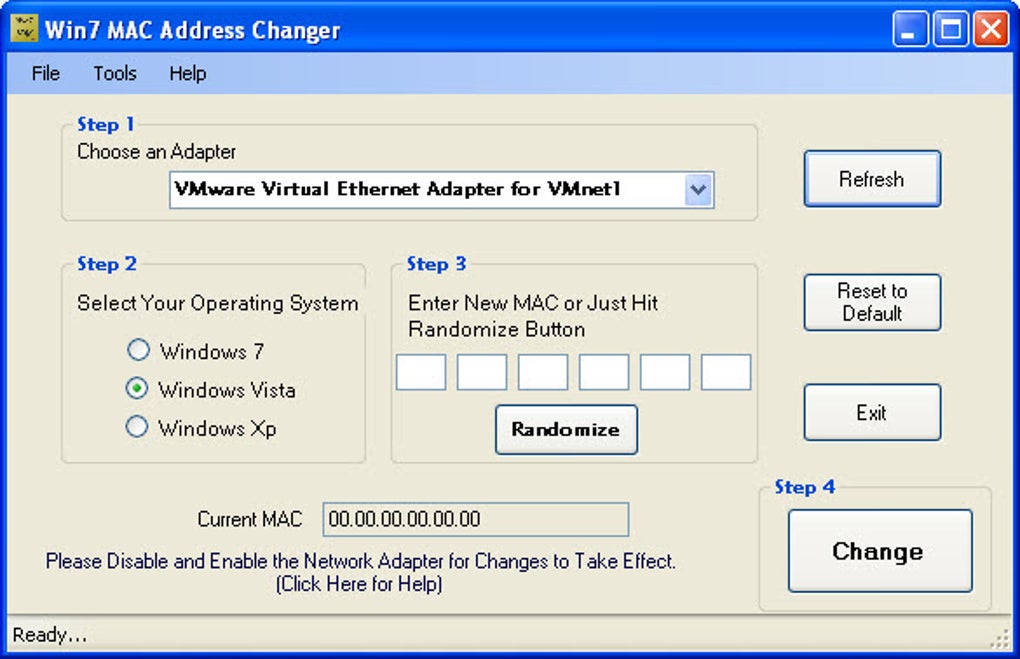This screenshot has height=659, width=1020.
Task: Focus the fifth MAC octet field
Action: 665,372
